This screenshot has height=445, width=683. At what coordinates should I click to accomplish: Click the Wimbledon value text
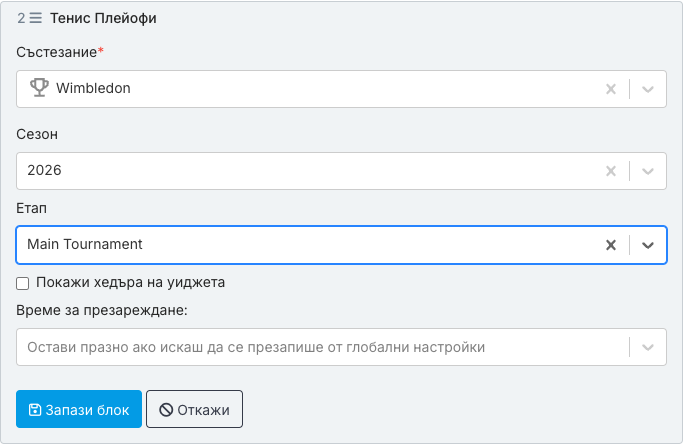click(x=93, y=88)
